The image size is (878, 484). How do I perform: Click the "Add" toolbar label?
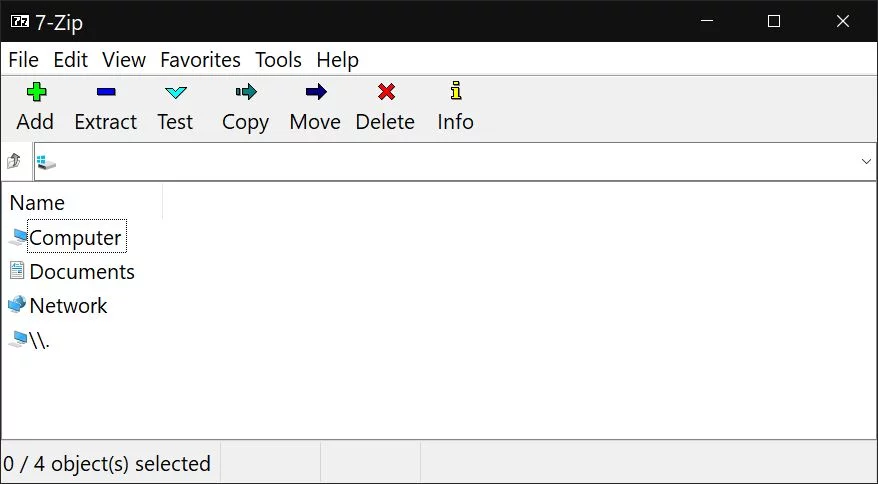[x=35, y=122]
